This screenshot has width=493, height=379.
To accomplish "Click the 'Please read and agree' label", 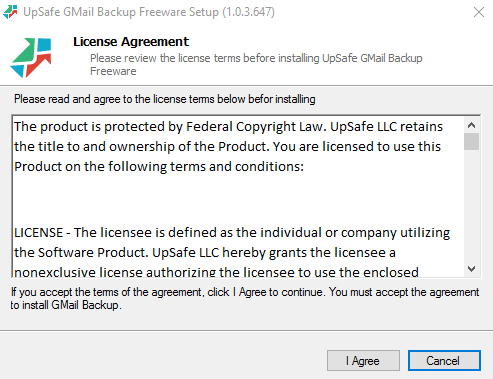I will coord(165,99).
